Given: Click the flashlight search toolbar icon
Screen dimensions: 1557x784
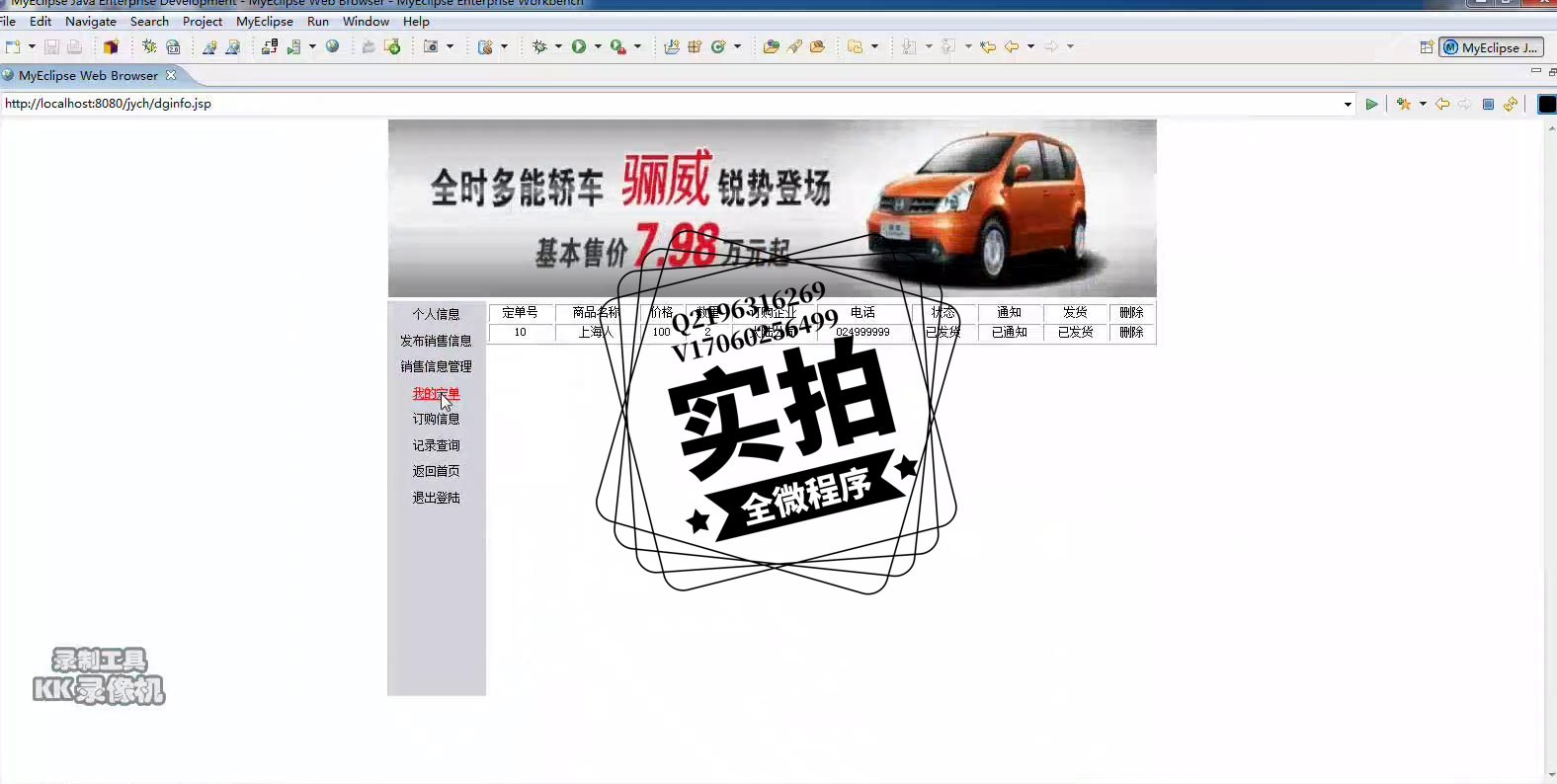Looking at the screenshot, I should [x=794, y=46].
